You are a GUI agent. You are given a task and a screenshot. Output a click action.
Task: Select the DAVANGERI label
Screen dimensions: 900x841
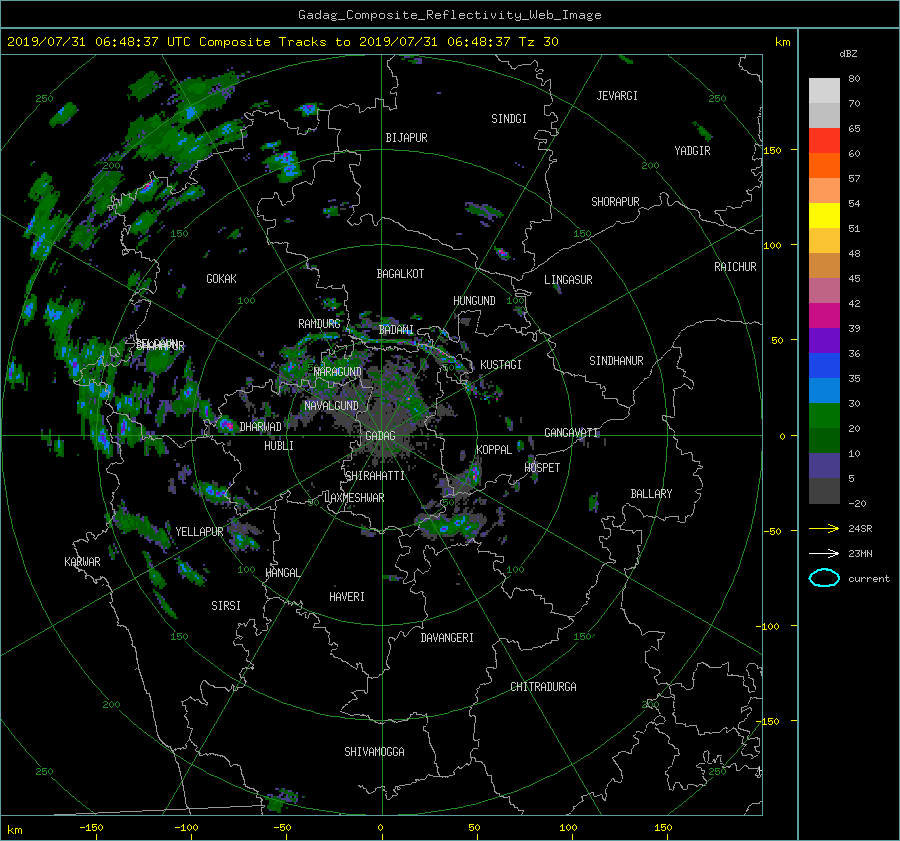pyautogui.click(x=447, y=638)
